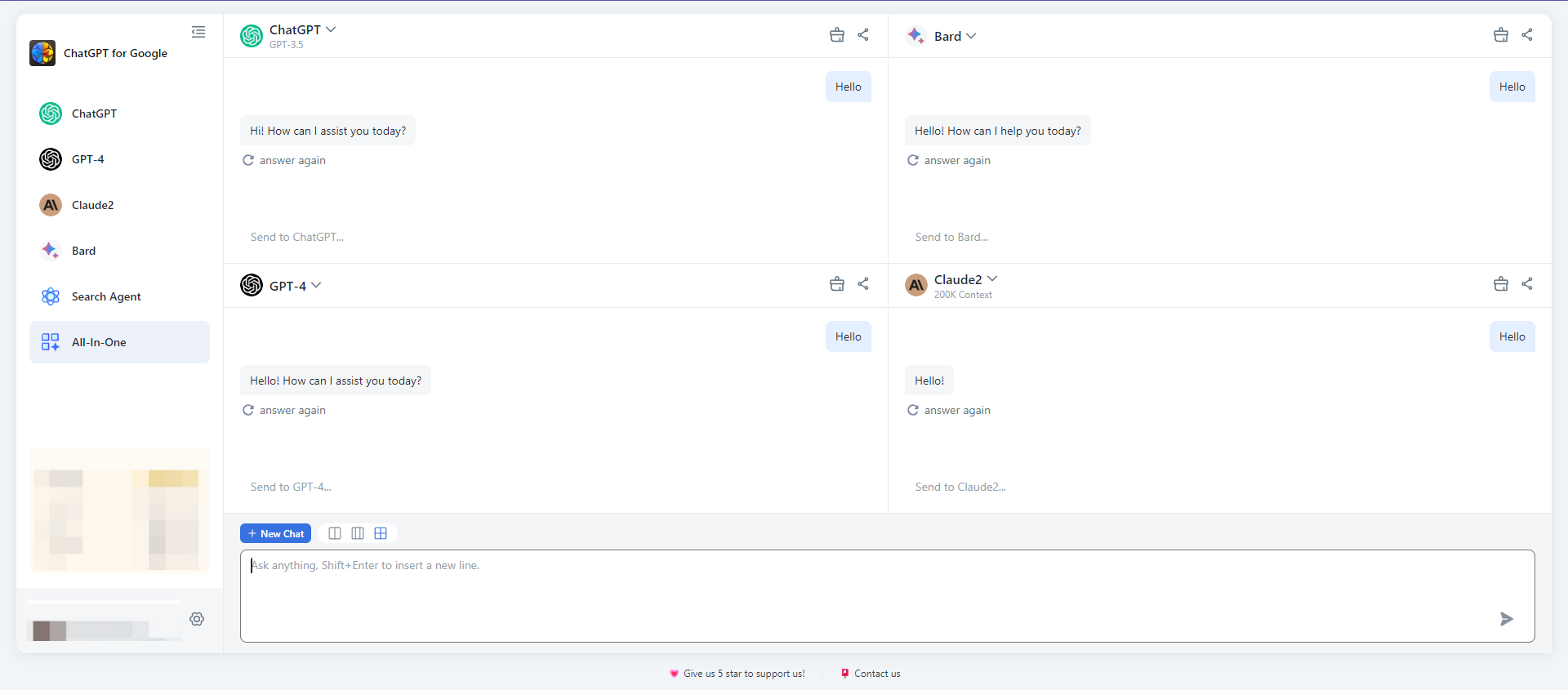The image size is (1568, 690).
Task: Send the message with arrow icon
Action: (x=1507, y=619)
